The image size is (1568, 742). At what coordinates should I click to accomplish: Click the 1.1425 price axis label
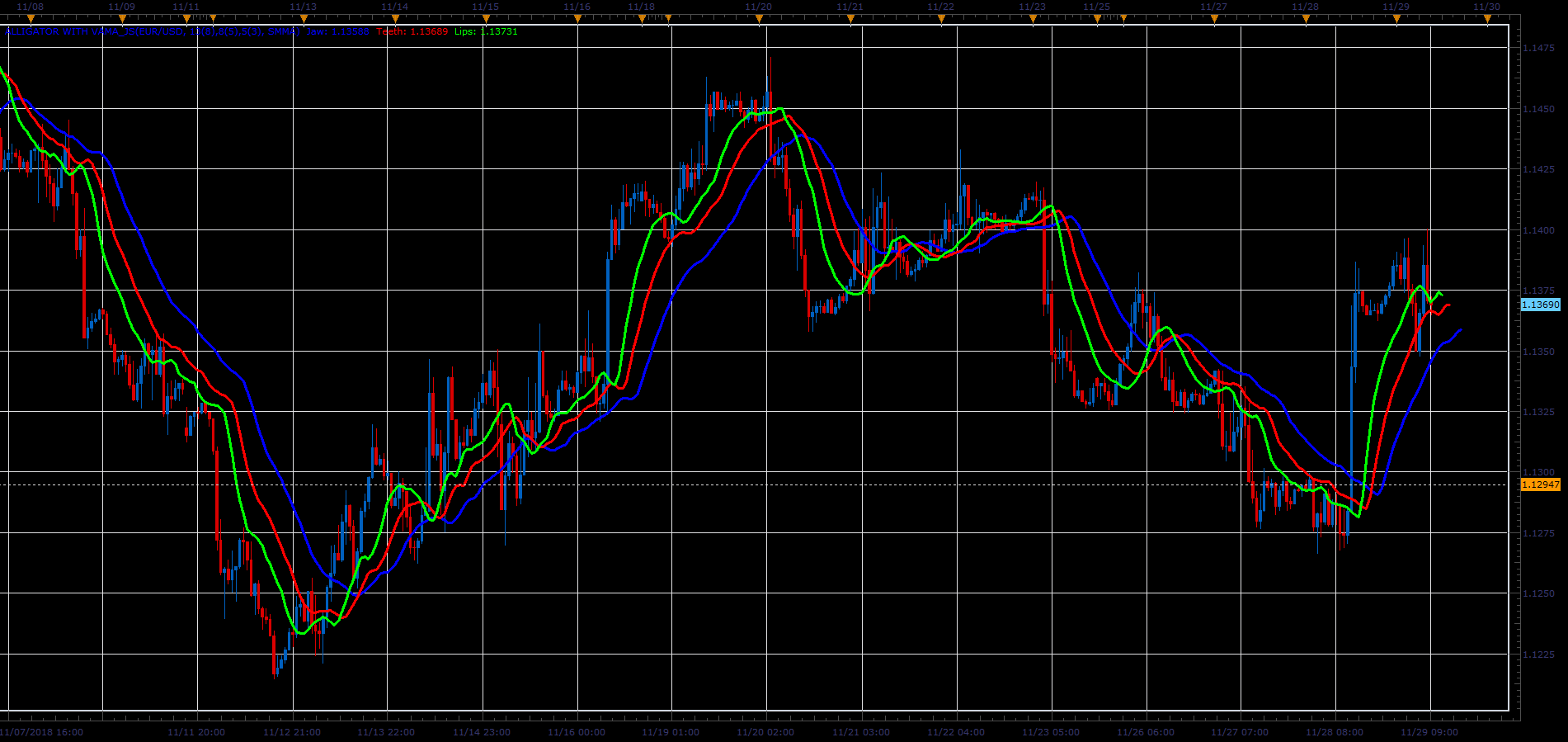coord(1538,169)
